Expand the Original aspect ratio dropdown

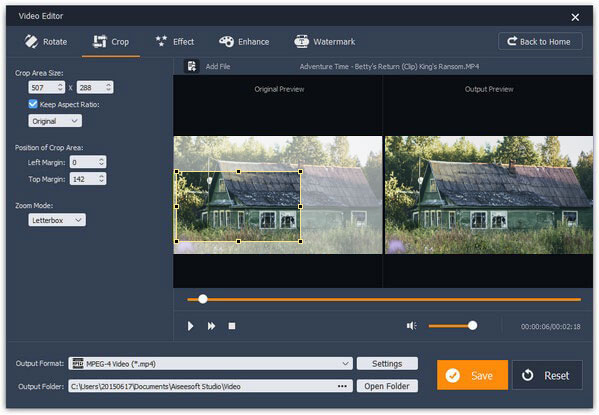(55, 121)
